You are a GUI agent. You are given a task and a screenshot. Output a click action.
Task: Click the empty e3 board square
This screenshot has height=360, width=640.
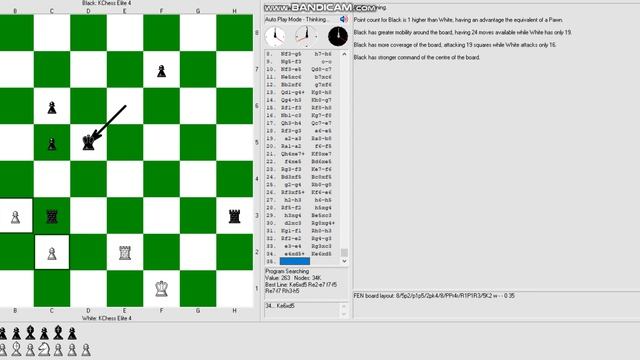(x=125, y=216)
